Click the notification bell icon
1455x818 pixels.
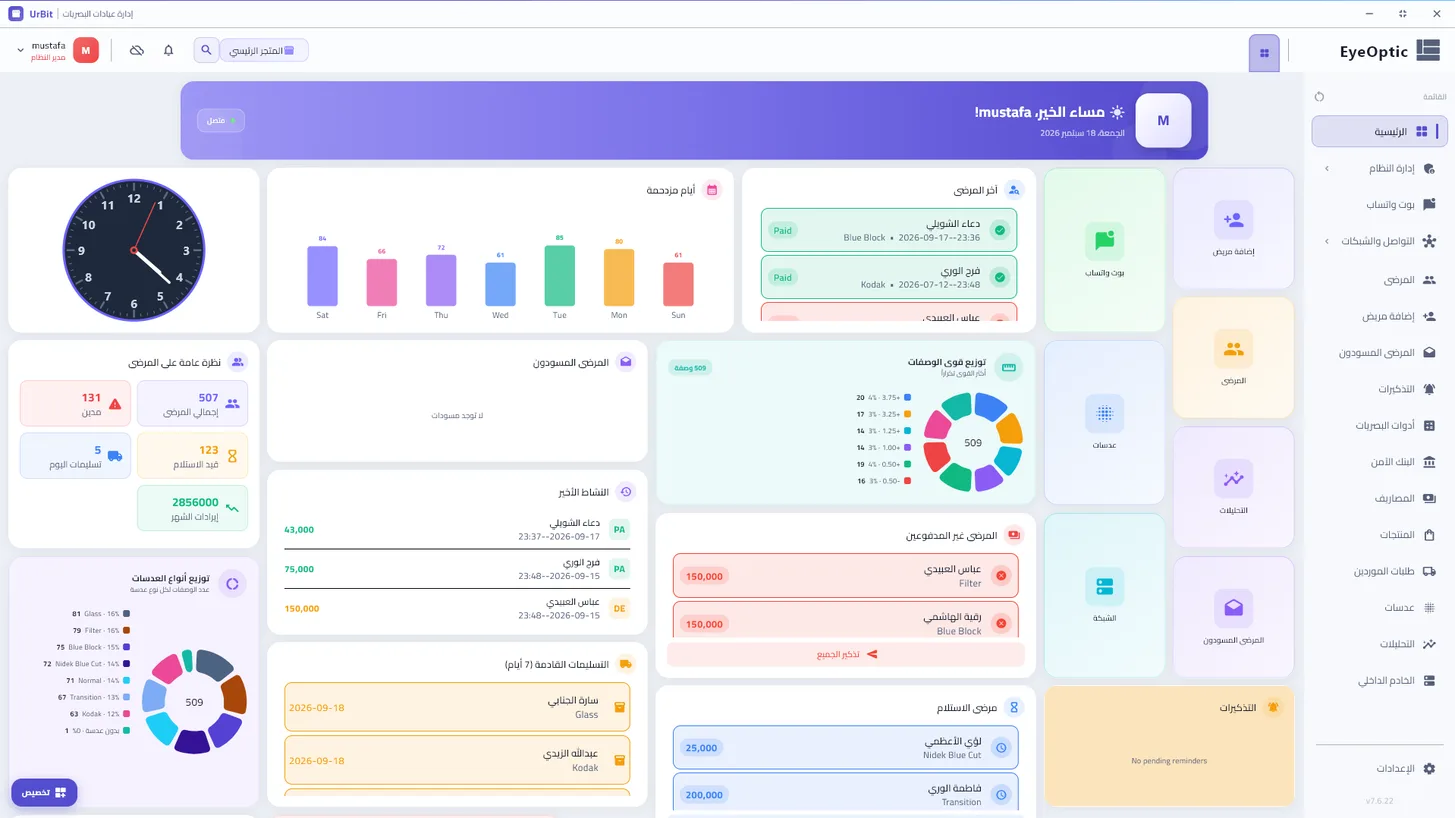coord(168,50)
